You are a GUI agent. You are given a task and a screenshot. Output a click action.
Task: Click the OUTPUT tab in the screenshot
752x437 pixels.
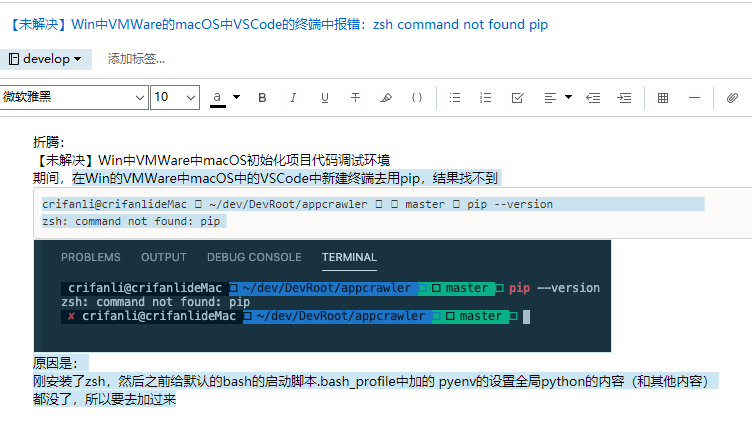(x=164, y=257)
